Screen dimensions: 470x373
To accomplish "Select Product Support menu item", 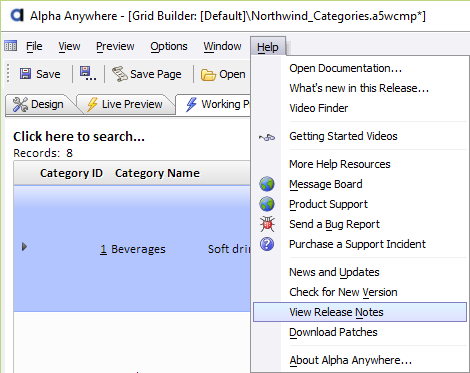I will [328, 204].
